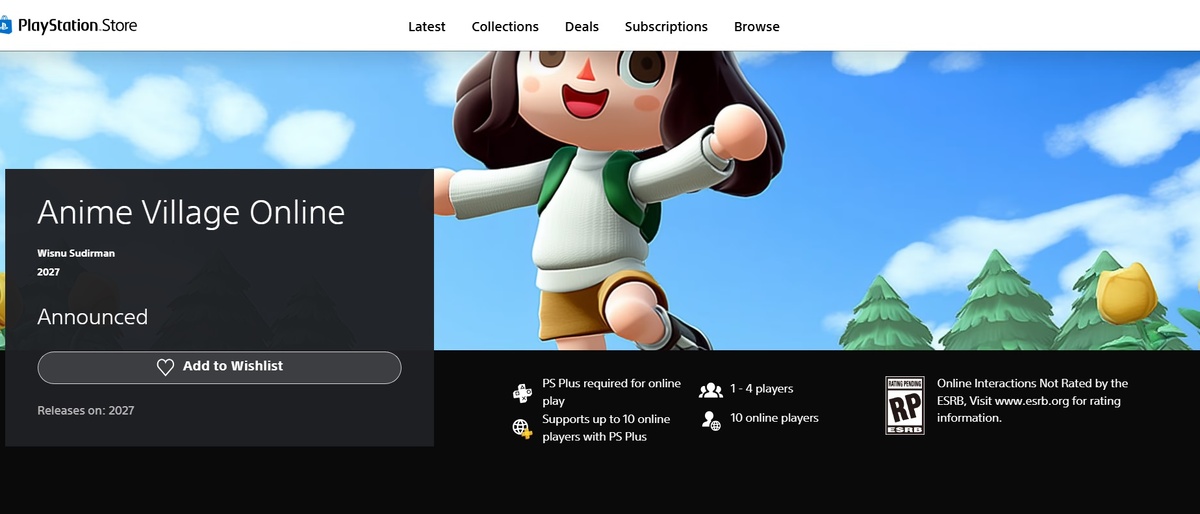Go to the Deals section

click(582, 27)
